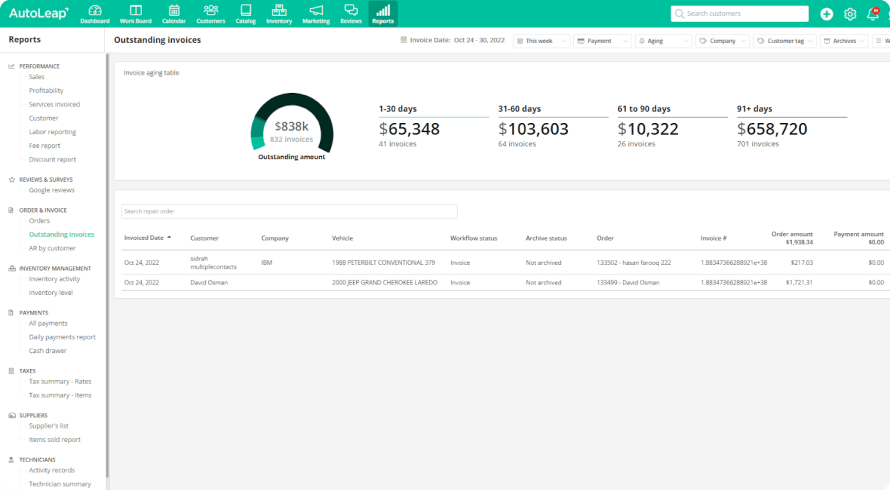Open order 133502 - hasan farooq 222

point(633,263)
